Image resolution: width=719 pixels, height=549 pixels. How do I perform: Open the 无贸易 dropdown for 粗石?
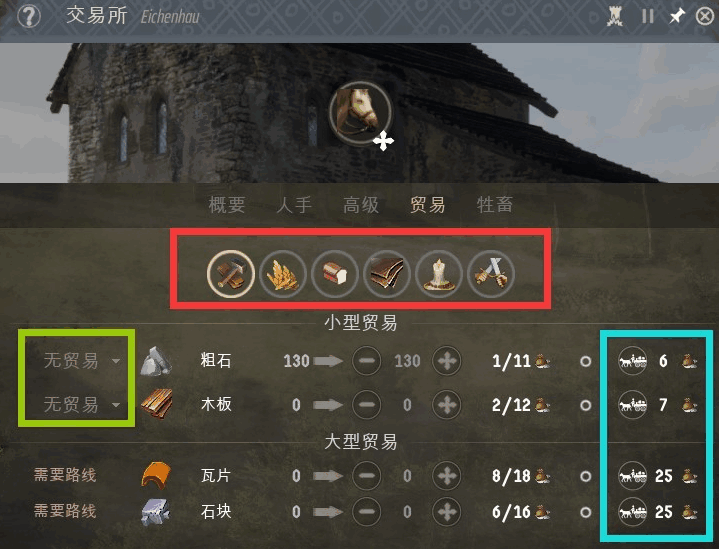[82, 361]
